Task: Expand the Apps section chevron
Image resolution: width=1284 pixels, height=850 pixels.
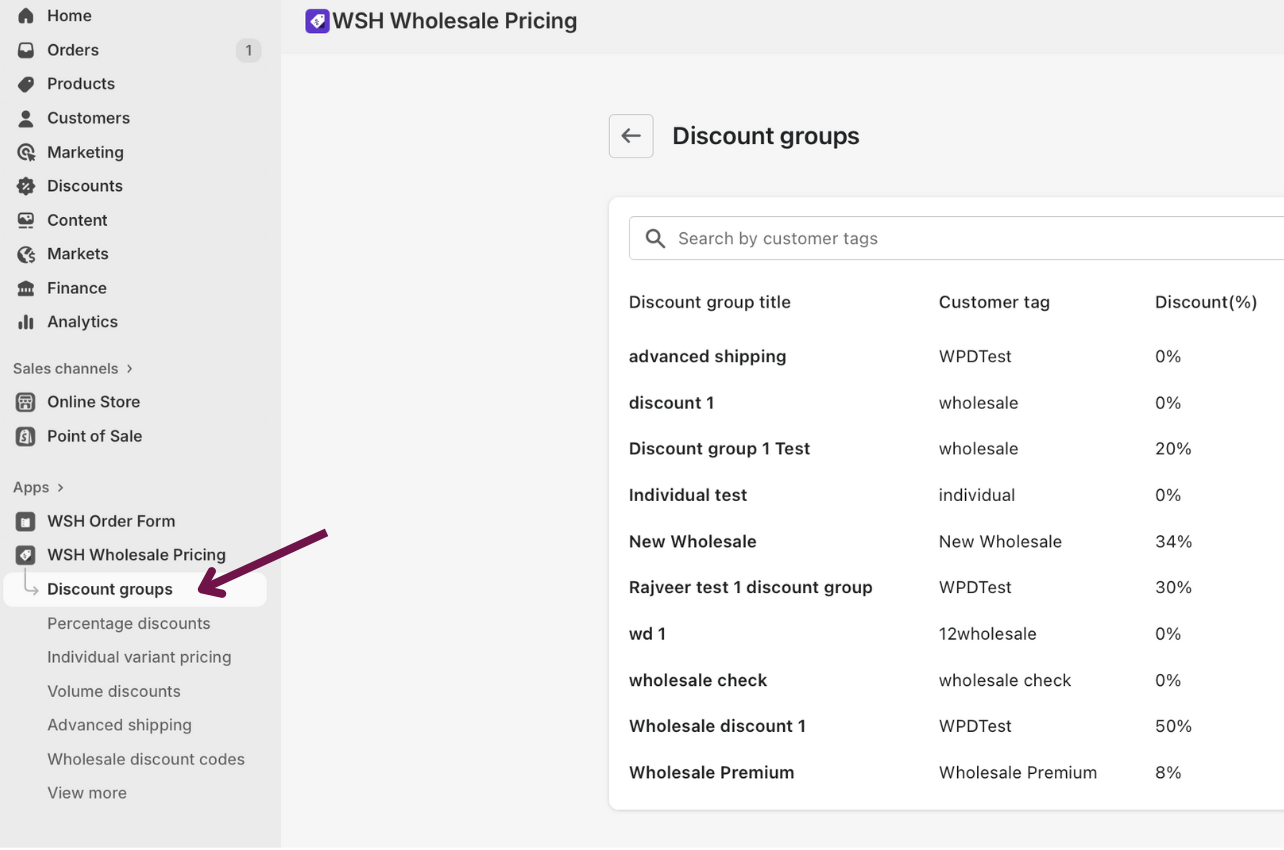Action: pos(61,487)
